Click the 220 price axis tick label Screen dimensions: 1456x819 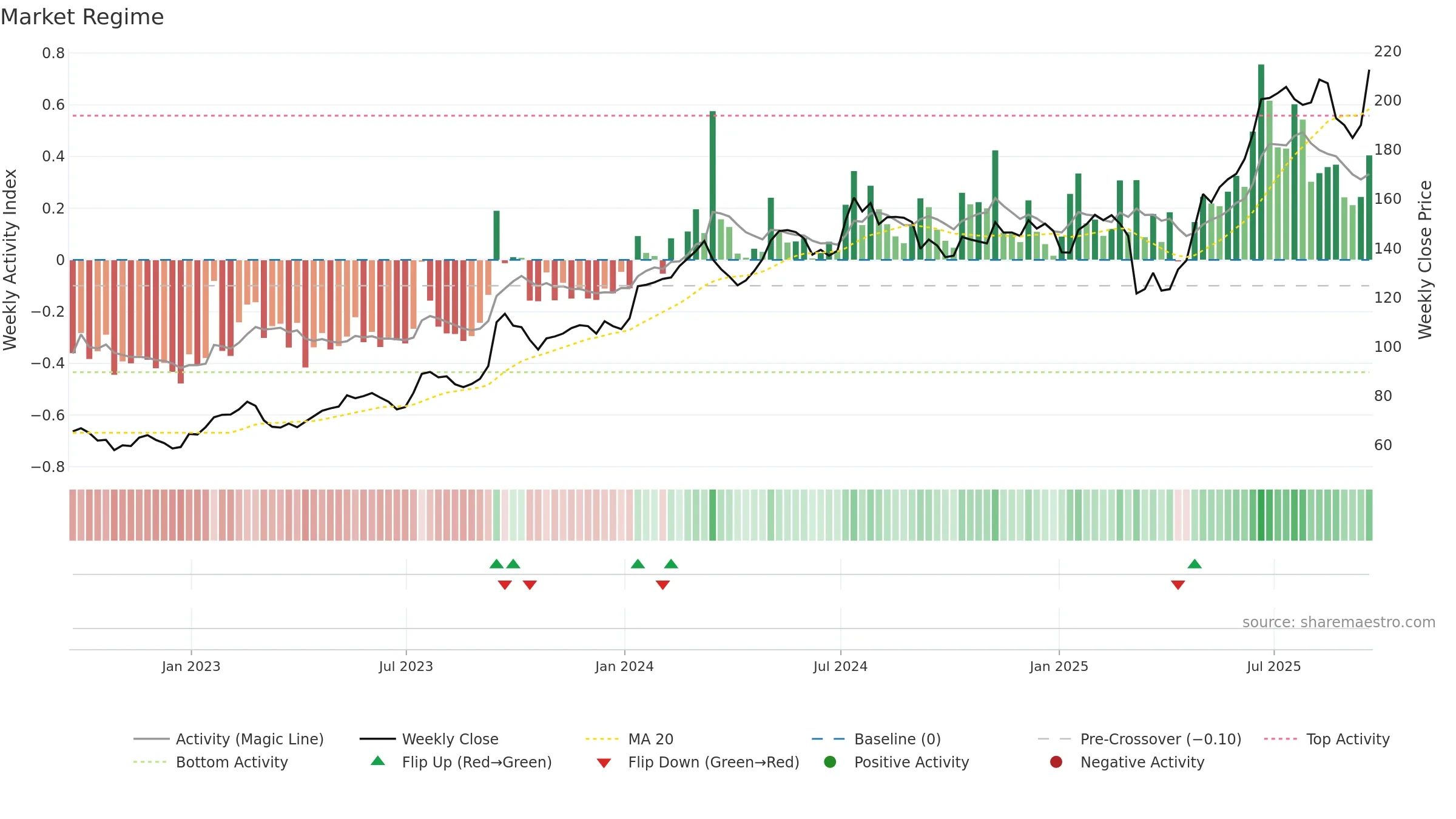[1388, 52]
